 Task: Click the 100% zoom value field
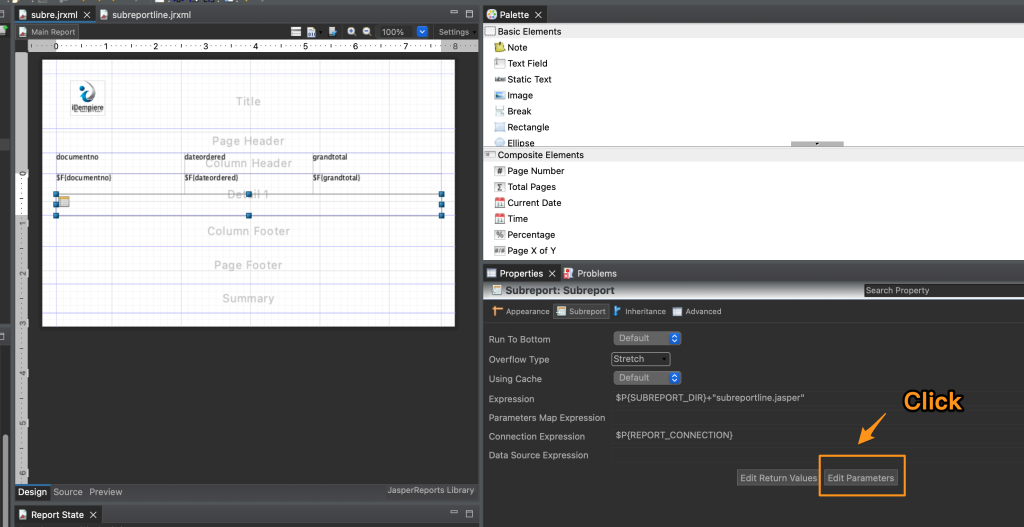coord(394,32)
